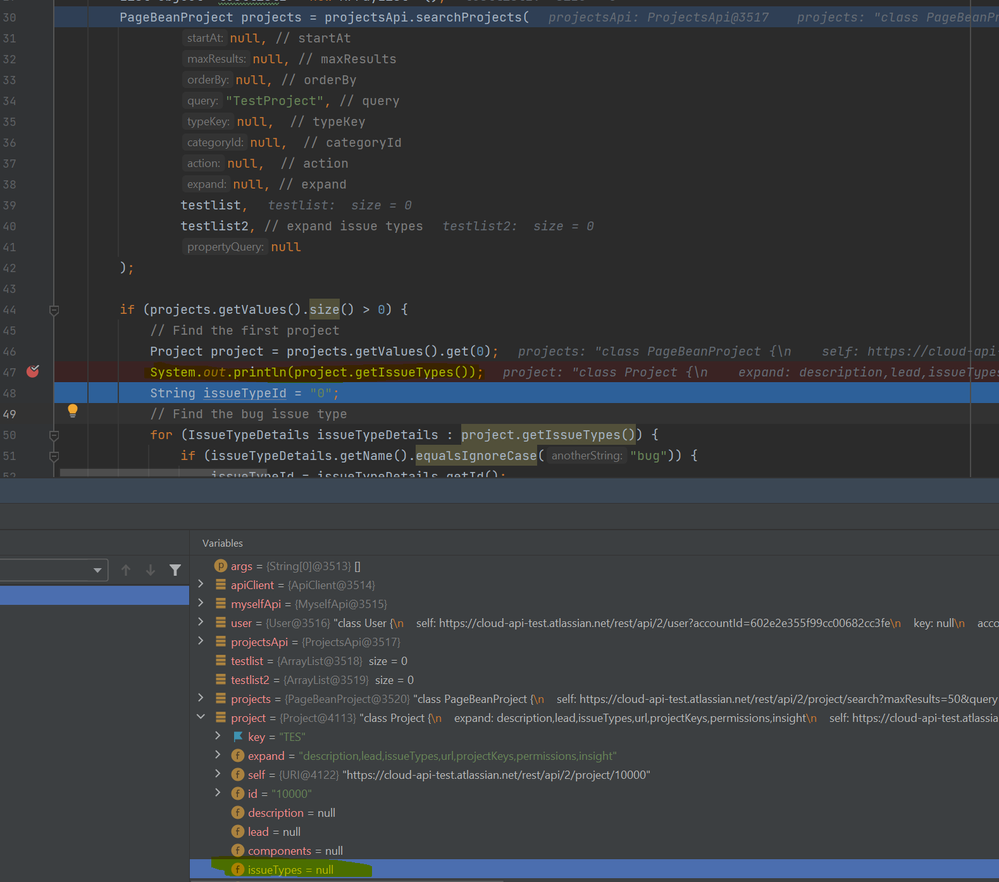Click the selected frame in frames list
This screenshot has width=999, height=882.
tap(94, 595)
